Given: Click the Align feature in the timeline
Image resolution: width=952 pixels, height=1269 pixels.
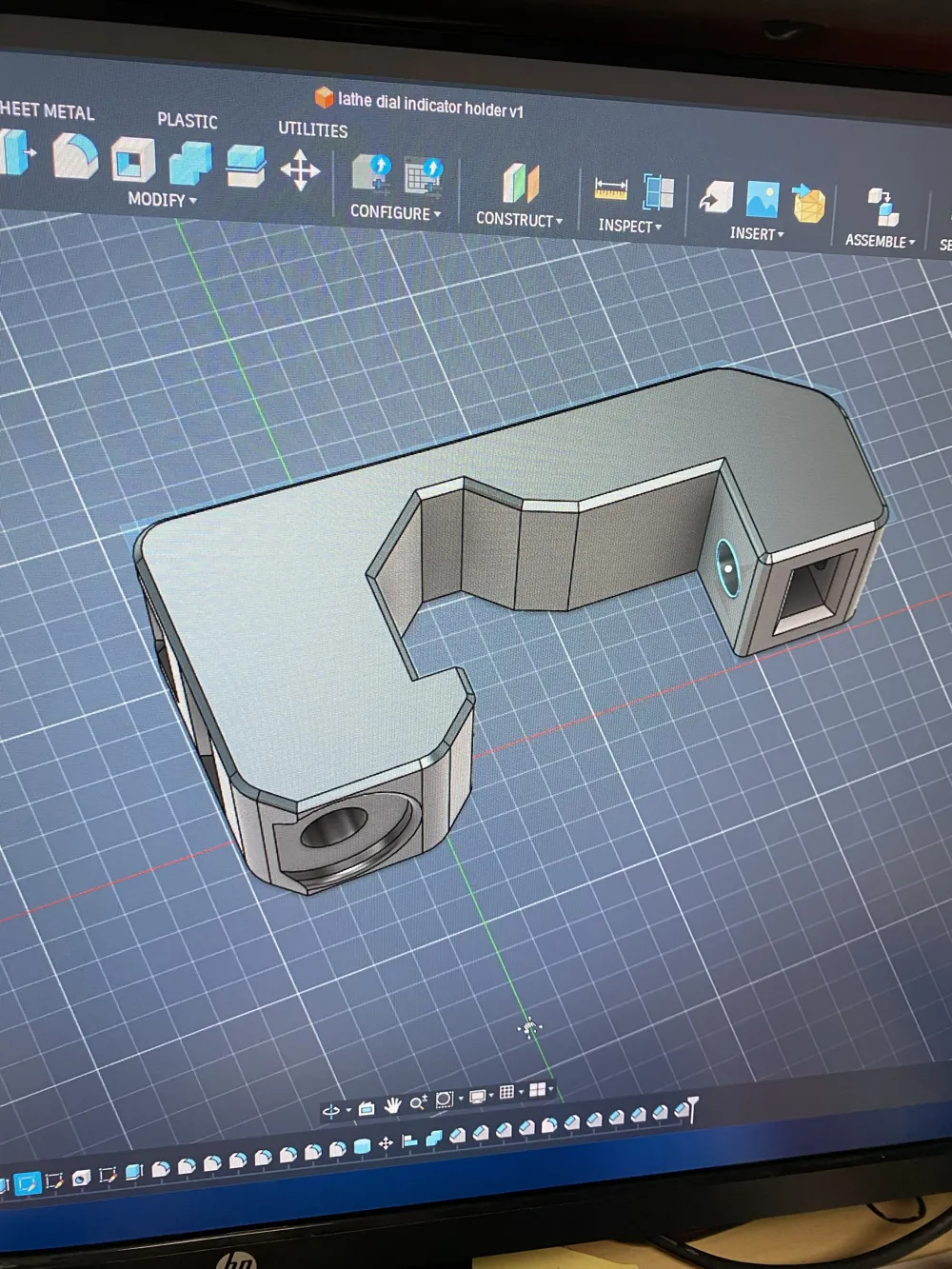Looking at the screenshot, I should click(409, 1140).
